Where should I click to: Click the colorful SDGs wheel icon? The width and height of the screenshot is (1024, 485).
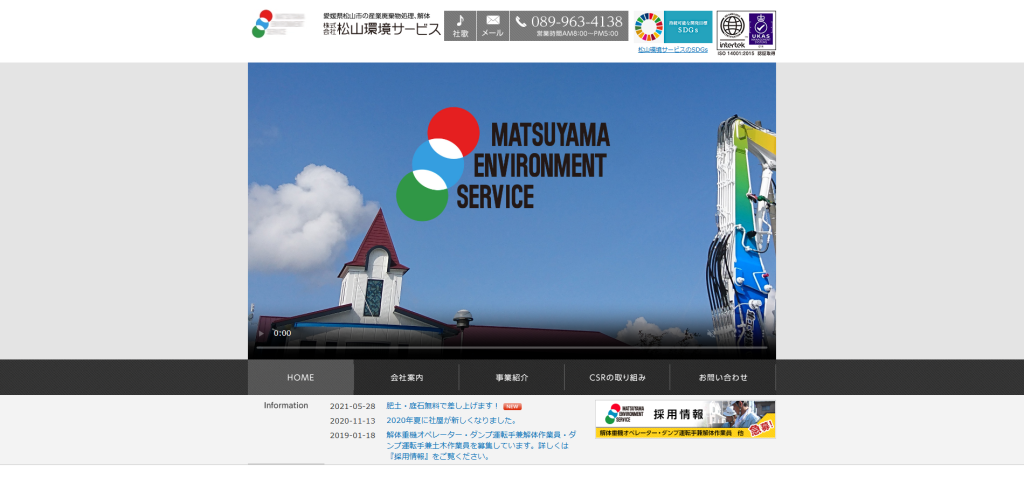pos(649,27)
